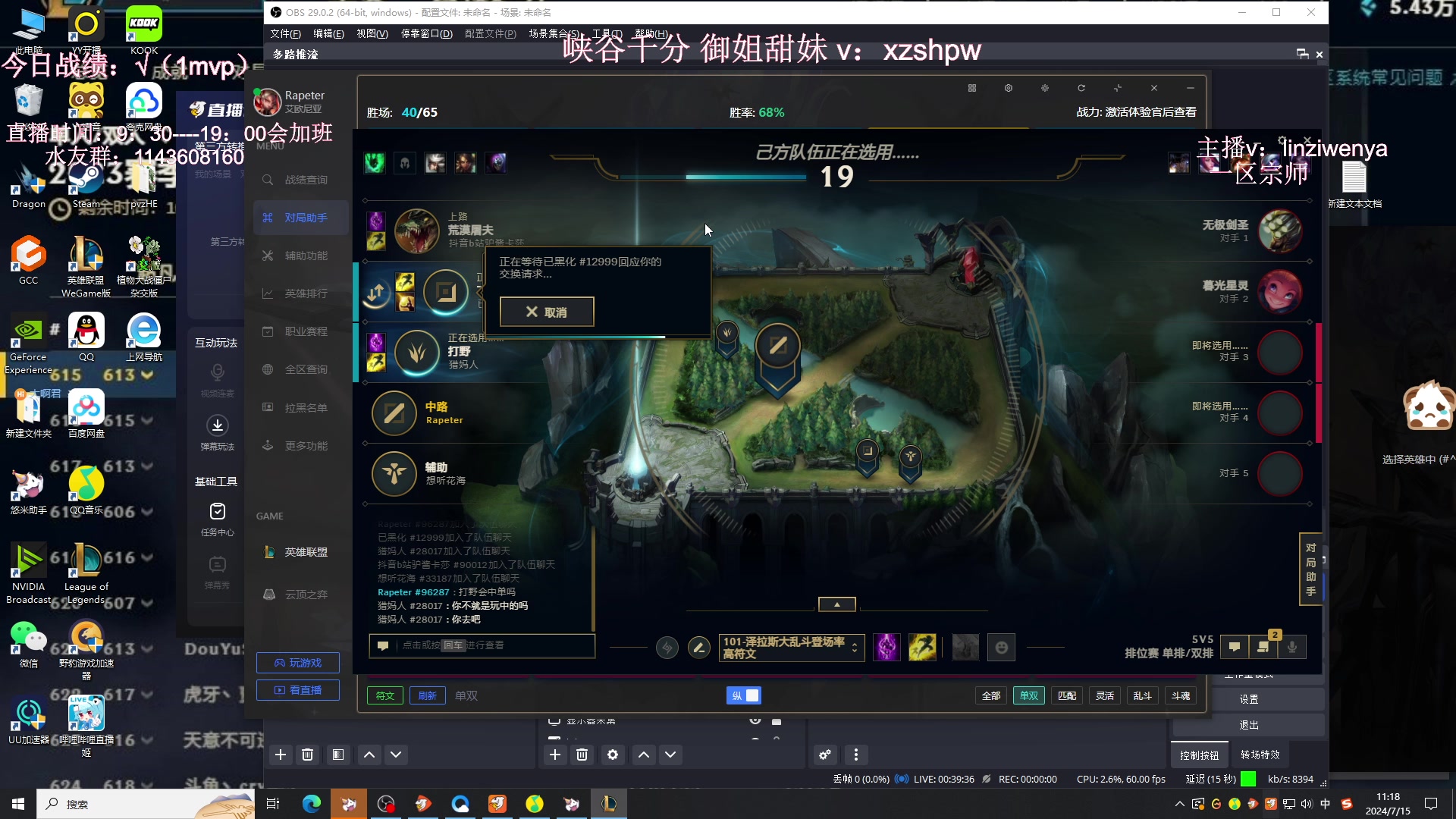Image resolution: width=1456 pixels, height=819 pixels.
Task: Open OBS source properties gear
Action: coord(613,755)
